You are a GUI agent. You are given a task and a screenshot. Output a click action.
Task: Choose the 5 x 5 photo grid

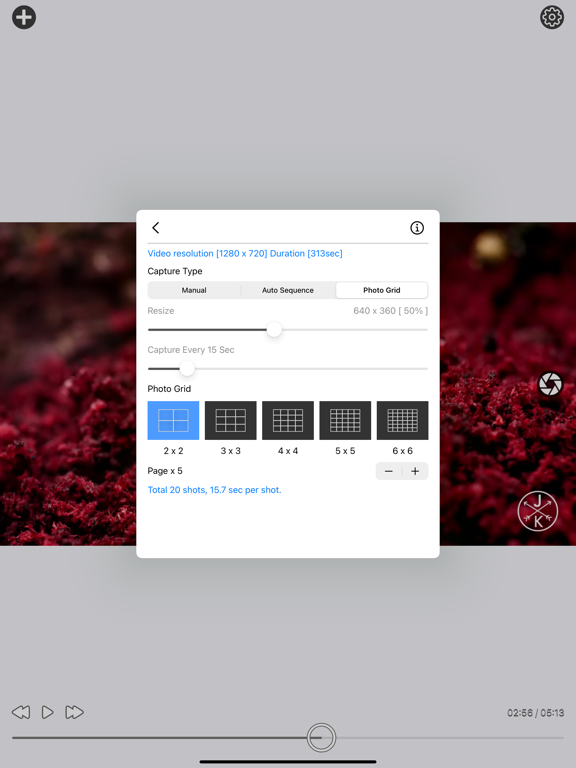tap(345, 420)
